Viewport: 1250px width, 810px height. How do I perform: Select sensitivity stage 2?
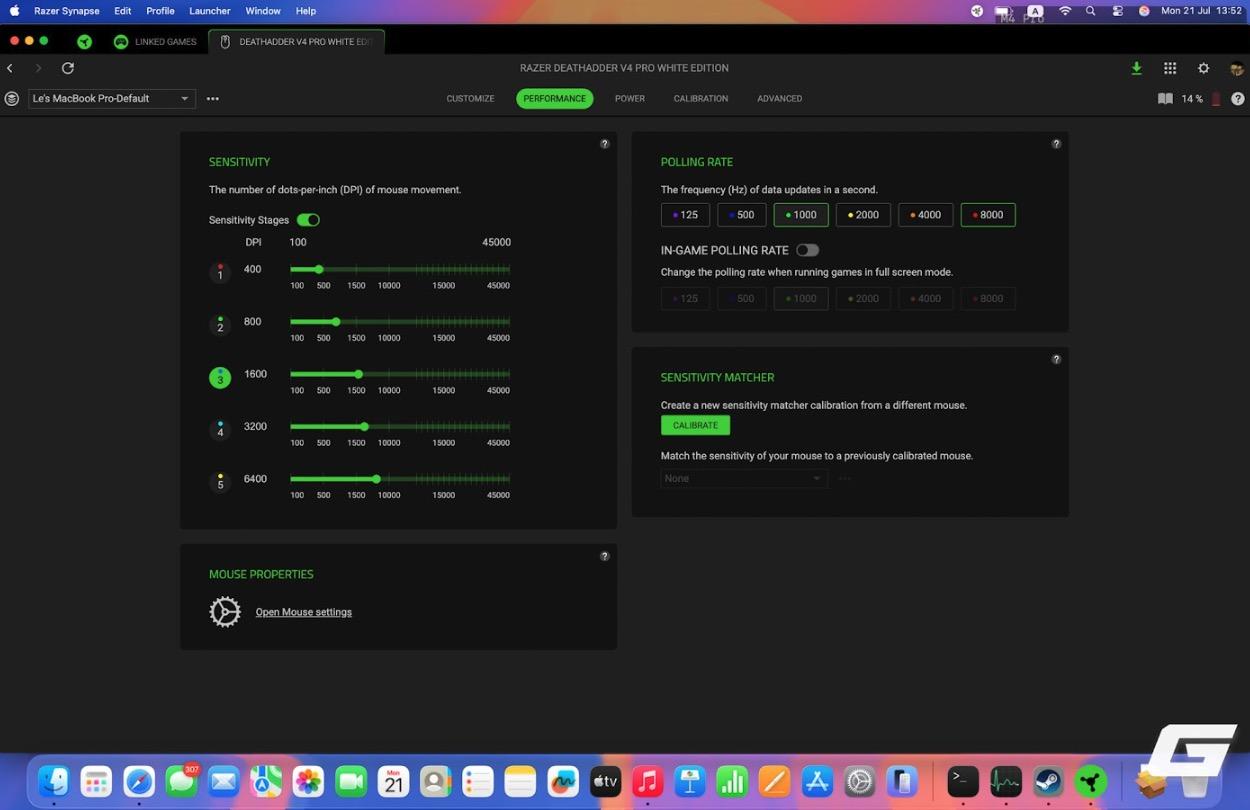220,325
